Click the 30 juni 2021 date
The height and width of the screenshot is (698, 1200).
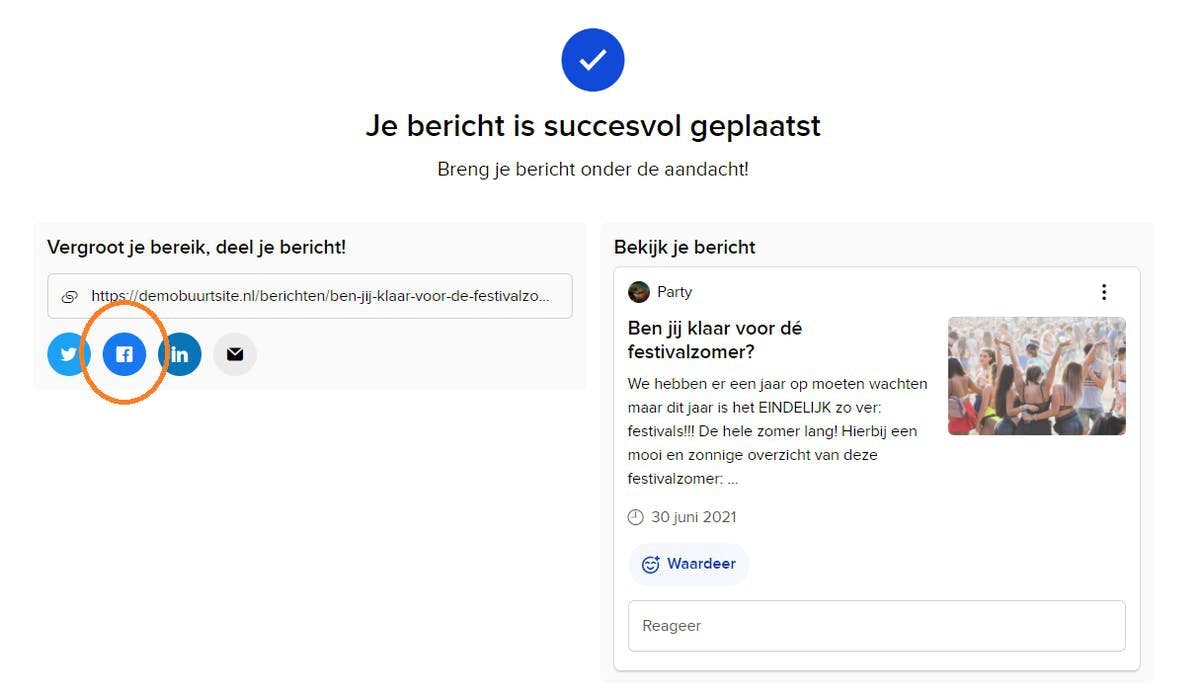point(693,517)
